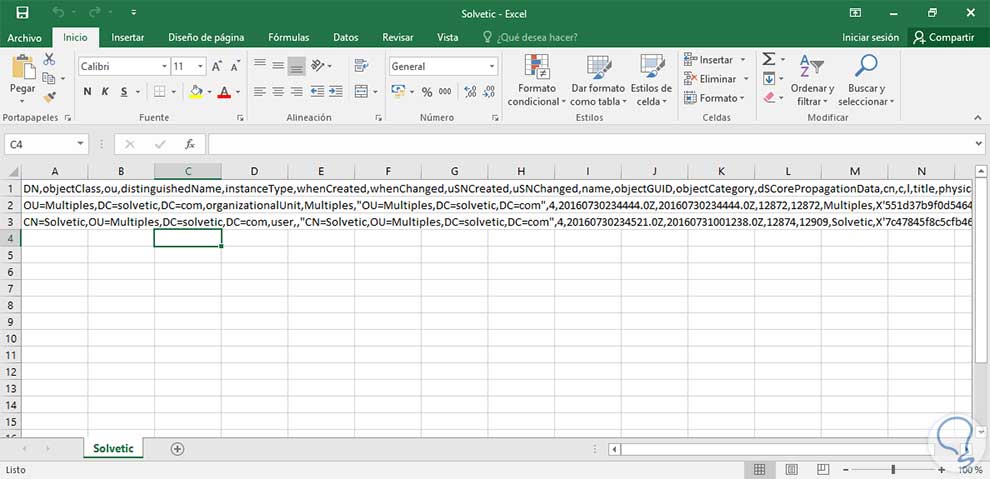Screen dimensions: 990x479
Task: Open the font size 11 dropdown
Action: point(200,66)
